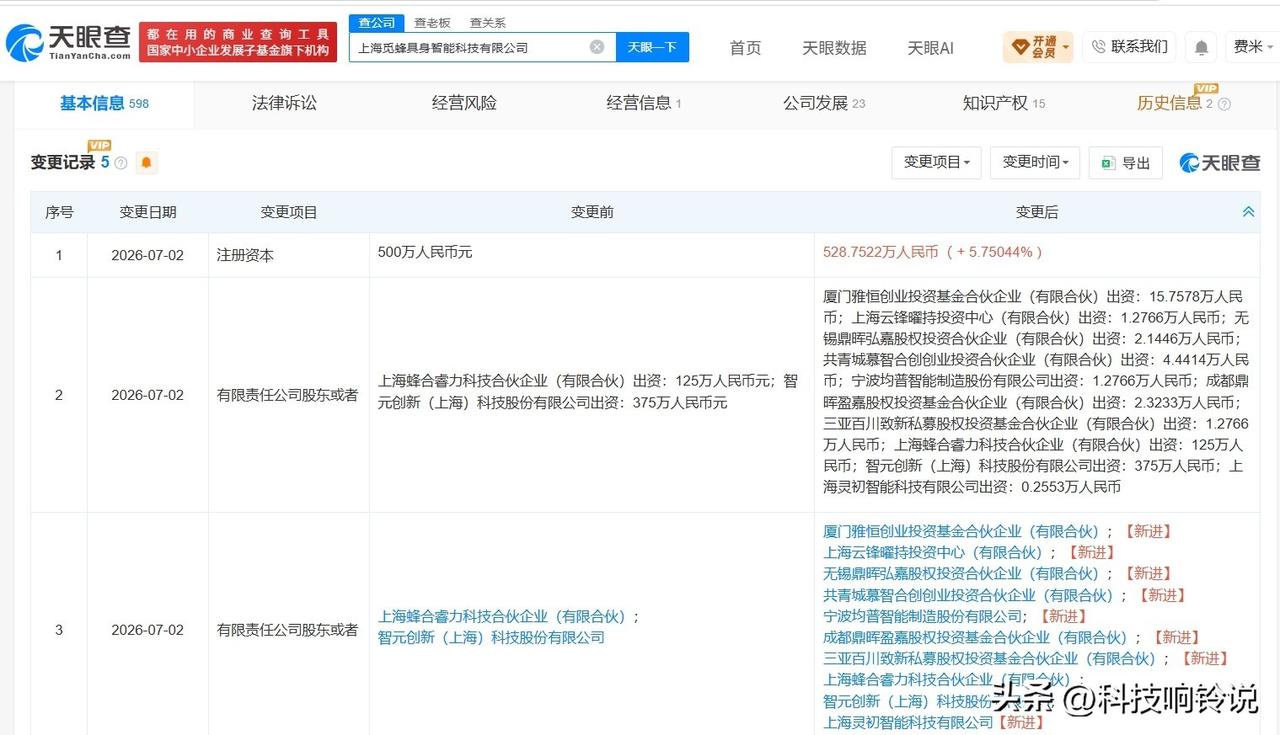Switch to the 经营信息 tab
The width and height of the screenshot is (1280, 735).
[644, 103]
